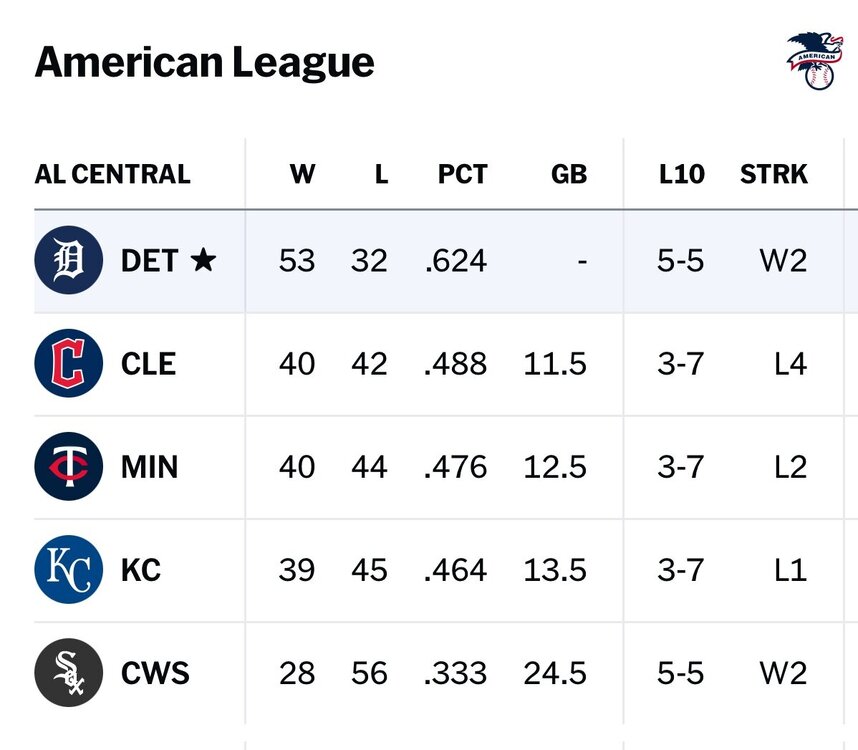Click the Chicago White Sox logo
858x750 pixels.
[x=68, y=672]
